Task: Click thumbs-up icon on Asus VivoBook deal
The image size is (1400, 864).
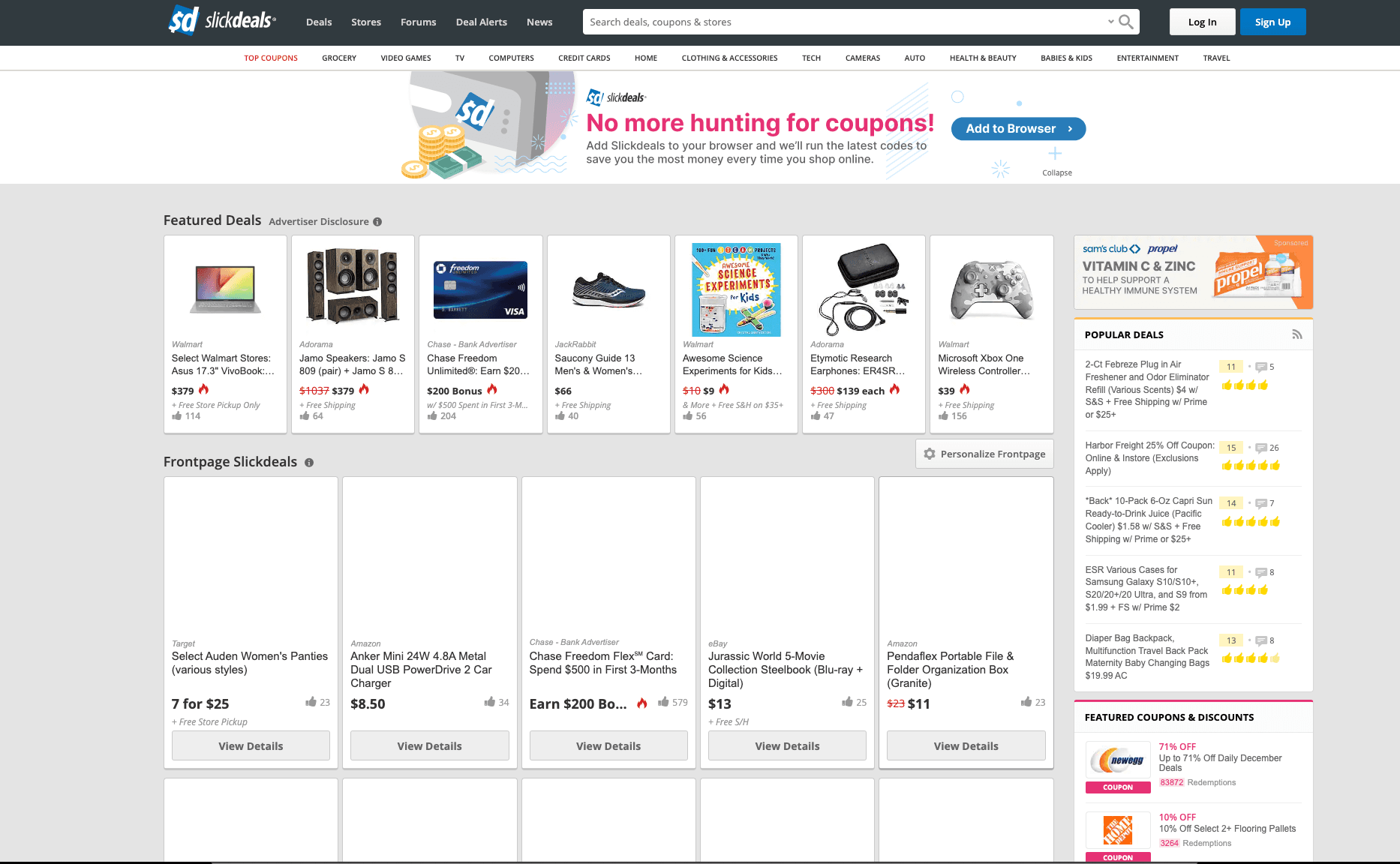Action: coord(177,415)
